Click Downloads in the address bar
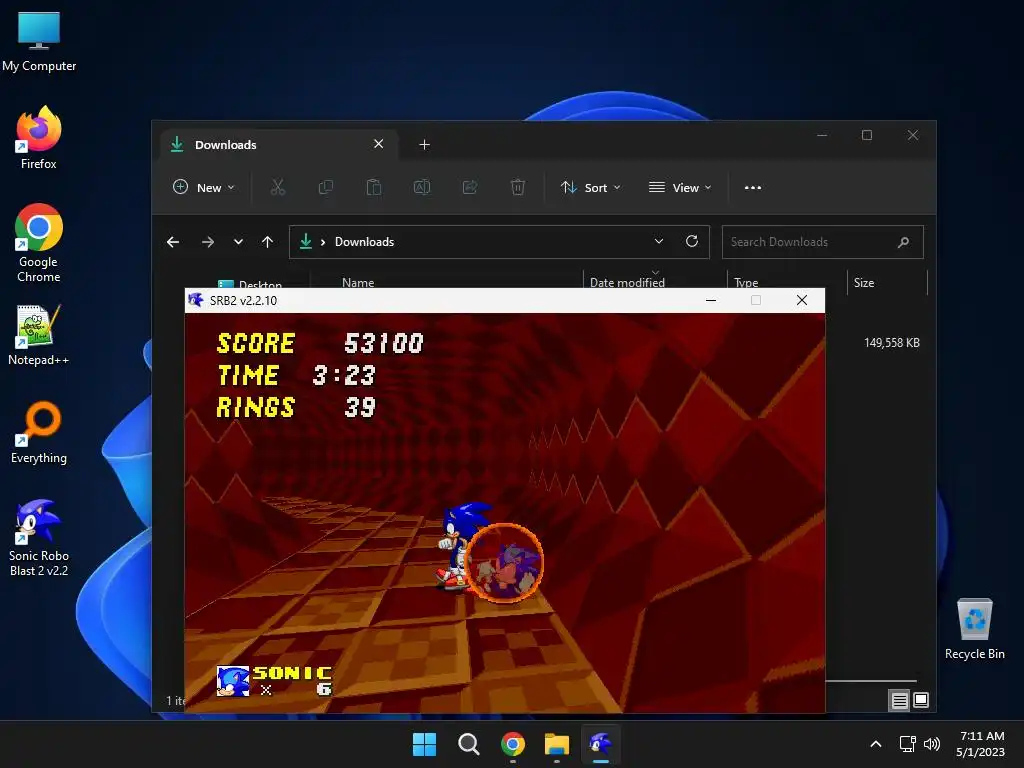The height and width of the screenshot is (768, 1024). (364, 242)
